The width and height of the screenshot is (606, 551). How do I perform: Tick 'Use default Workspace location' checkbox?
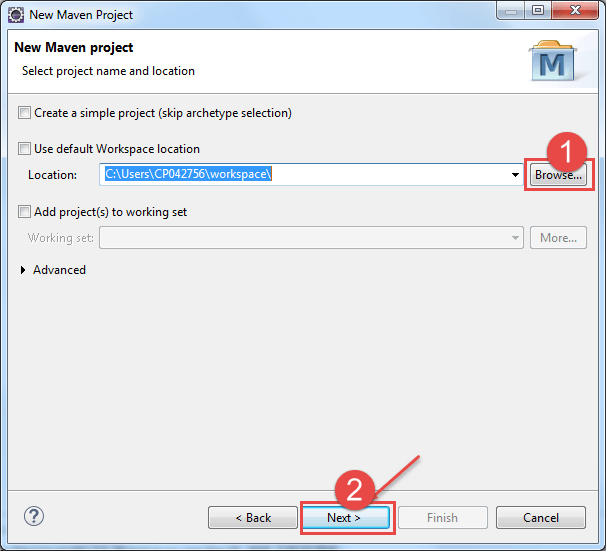tap(25, 149)
